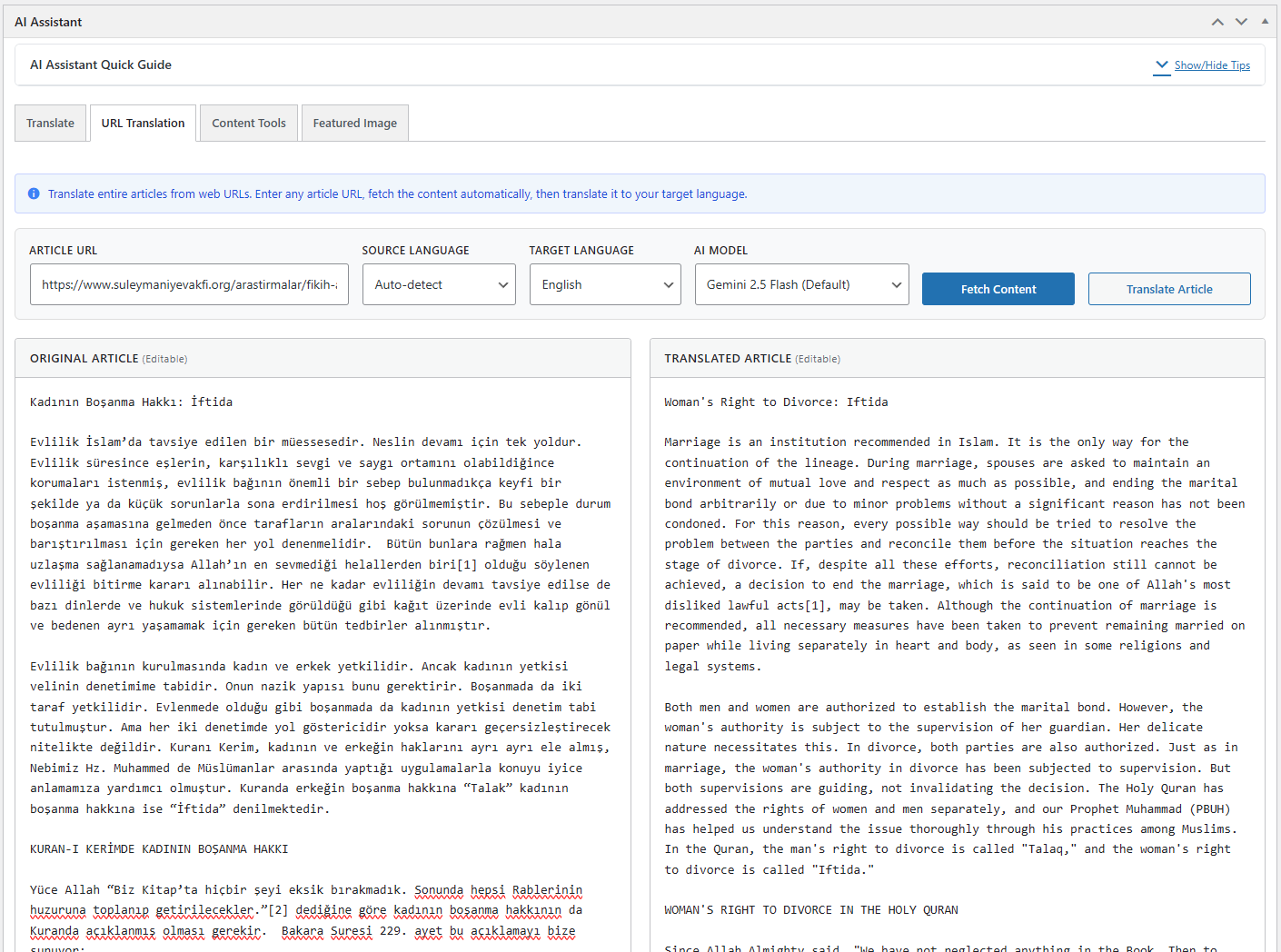Click the Fetch Content button
The width and height of the screenshot is (1281, 952).
pos(998,289)
